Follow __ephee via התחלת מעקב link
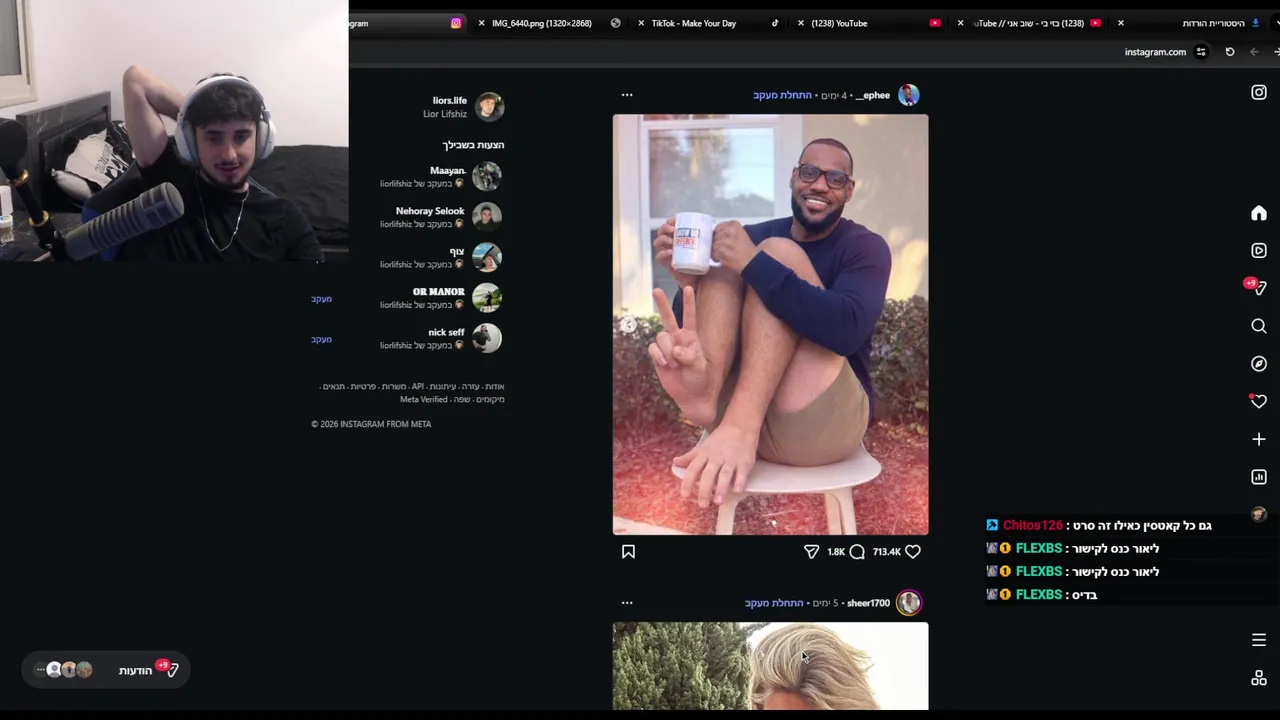This screenshot has height=720, width=1280. pyautogui.click(x=782, y=95)
